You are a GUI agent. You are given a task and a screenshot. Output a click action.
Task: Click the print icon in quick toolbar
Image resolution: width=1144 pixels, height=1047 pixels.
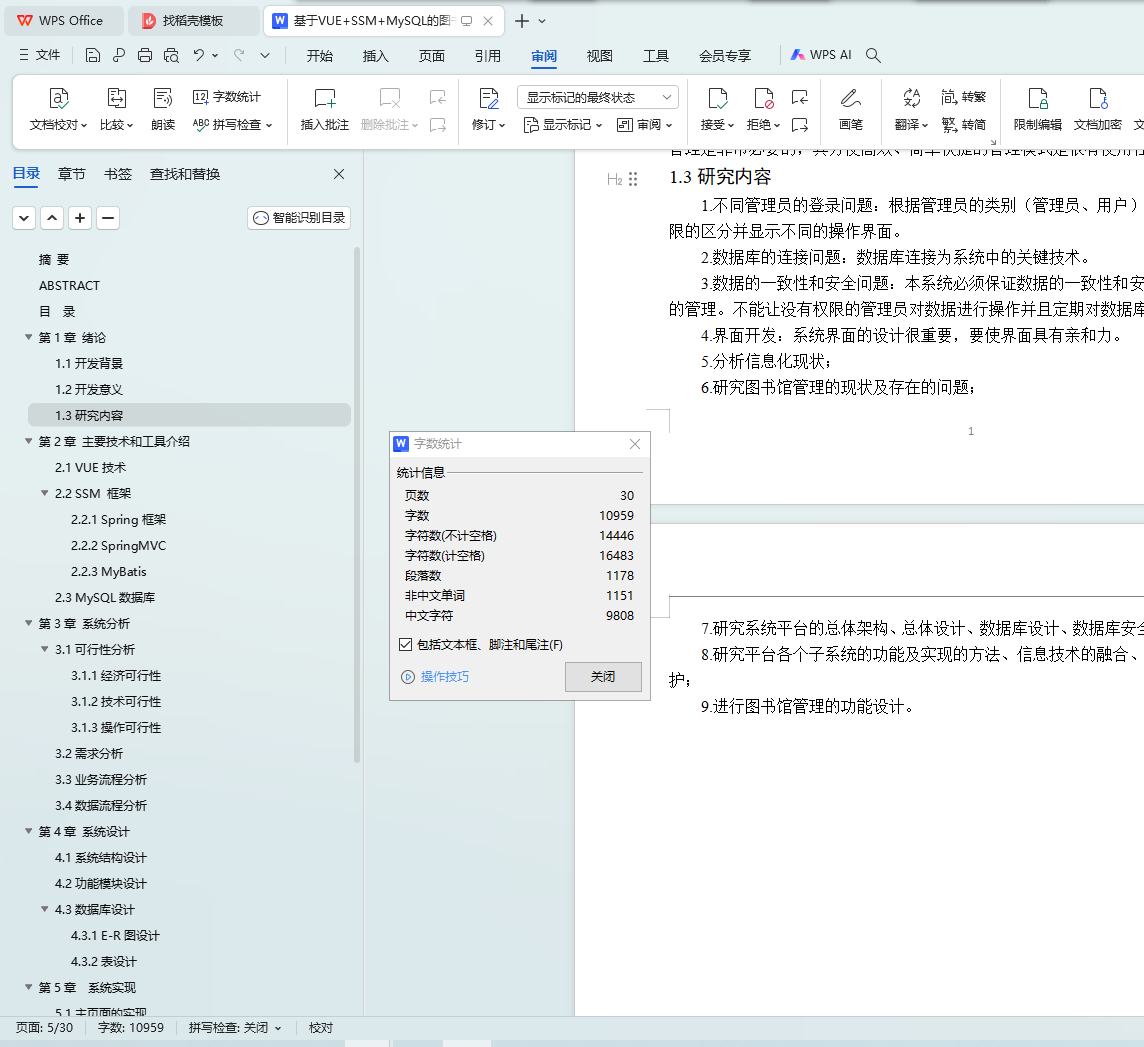[145, 55]
